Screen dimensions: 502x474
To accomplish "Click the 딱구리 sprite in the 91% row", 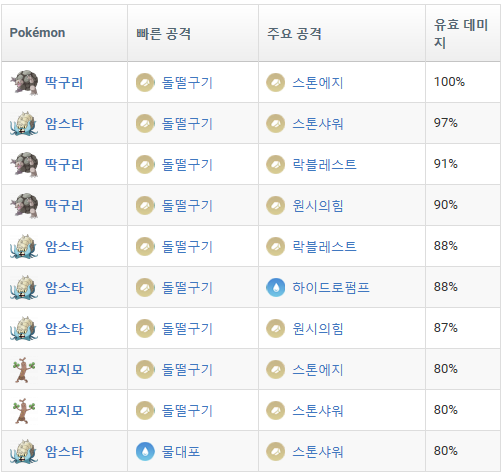I will click(24, 164).
